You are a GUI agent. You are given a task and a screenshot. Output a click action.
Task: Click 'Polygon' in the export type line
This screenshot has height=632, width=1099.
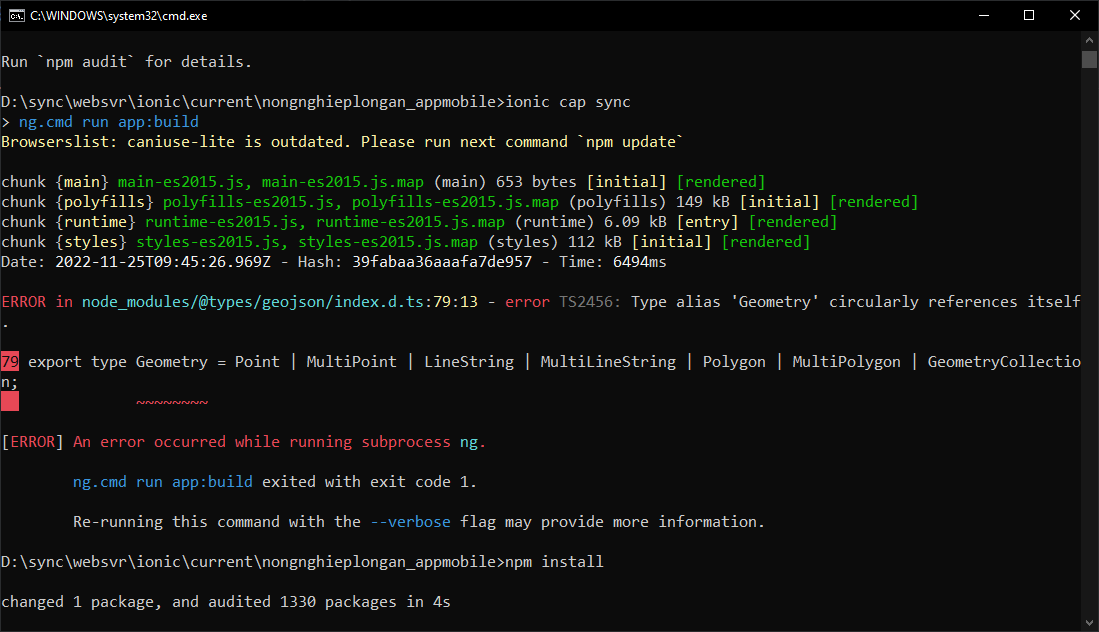pos(735,362)
